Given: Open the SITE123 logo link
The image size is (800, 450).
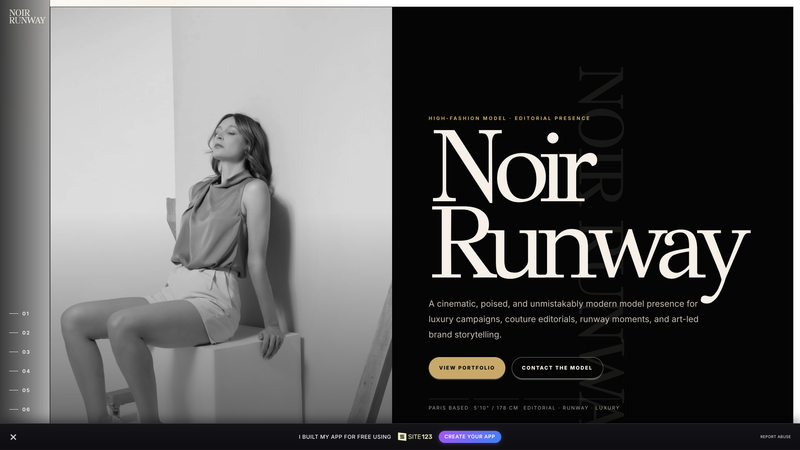Looking at the screenshot, I should click(415, 437).
